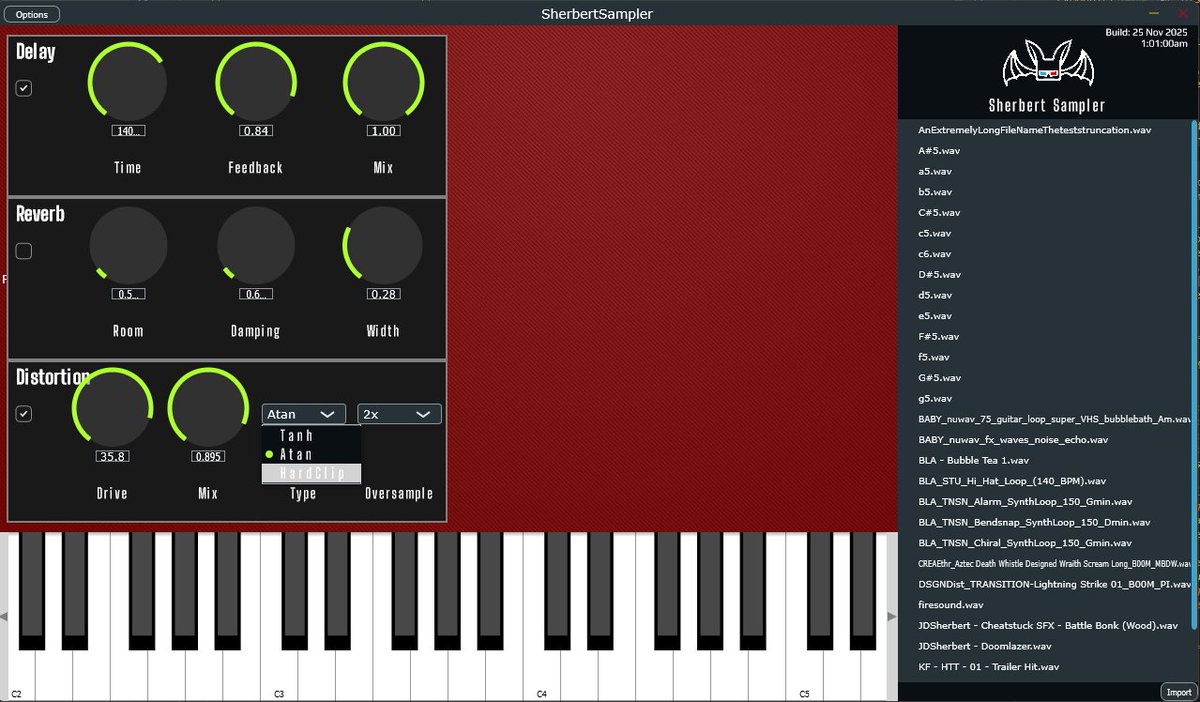Select BLA_TNSN_Alarm_SynthLoop_150_Gmin.wav
1200x702 pixels.
click(1045, 502)
